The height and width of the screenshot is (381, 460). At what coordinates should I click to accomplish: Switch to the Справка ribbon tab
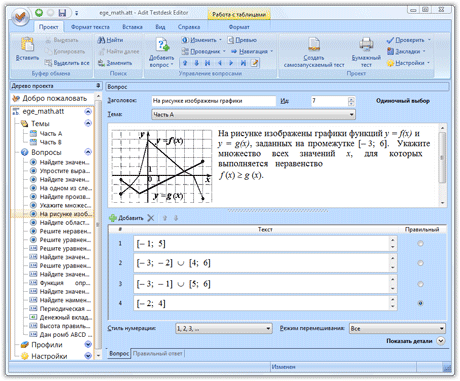[189, 27]
